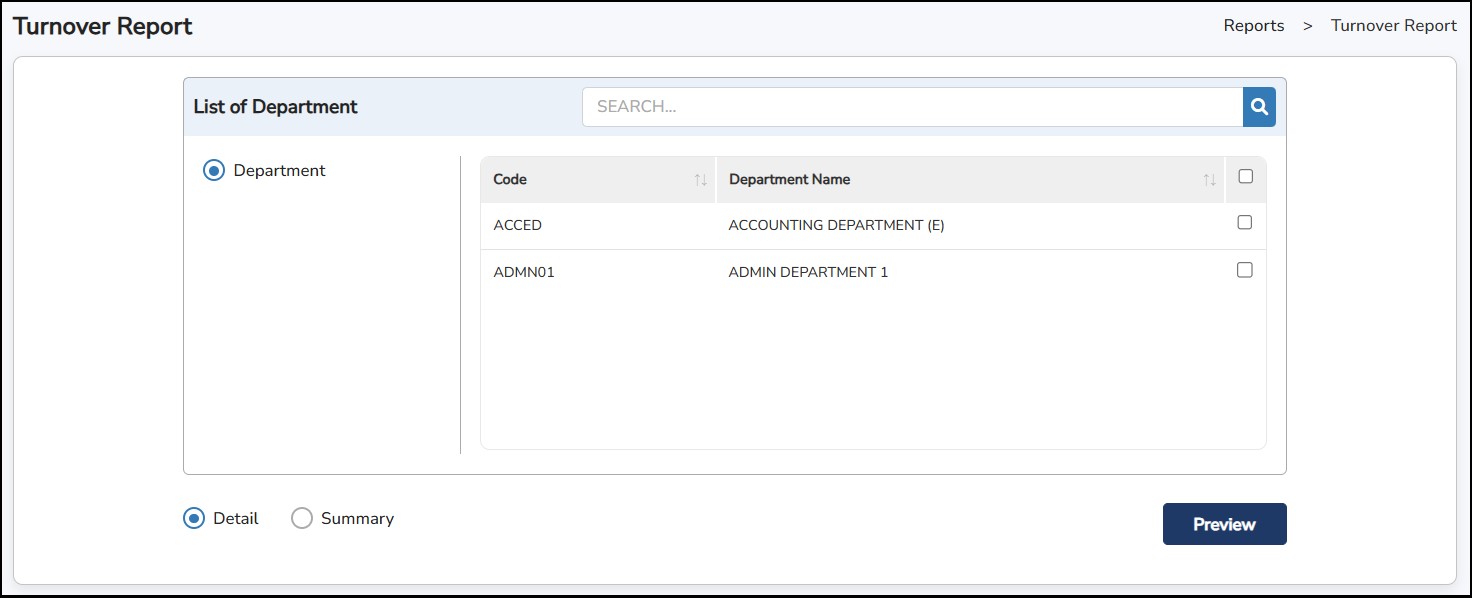Click the ACCOUNTING DEPARTMENT (E) name cell
This screenshot has height=598, width=1472.
(836, 226)
